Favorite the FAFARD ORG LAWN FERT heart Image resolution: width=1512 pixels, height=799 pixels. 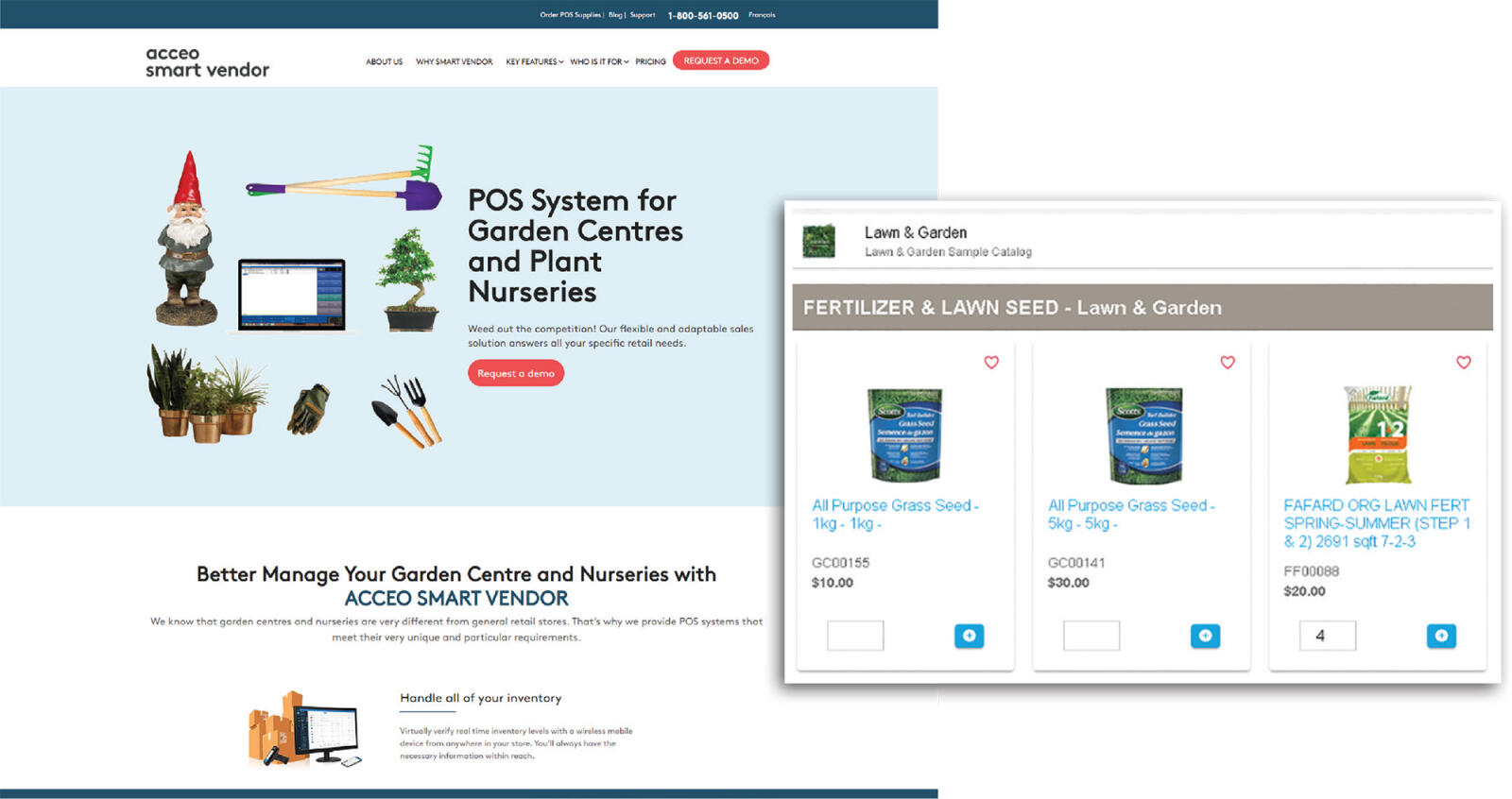pos(1464,363)
